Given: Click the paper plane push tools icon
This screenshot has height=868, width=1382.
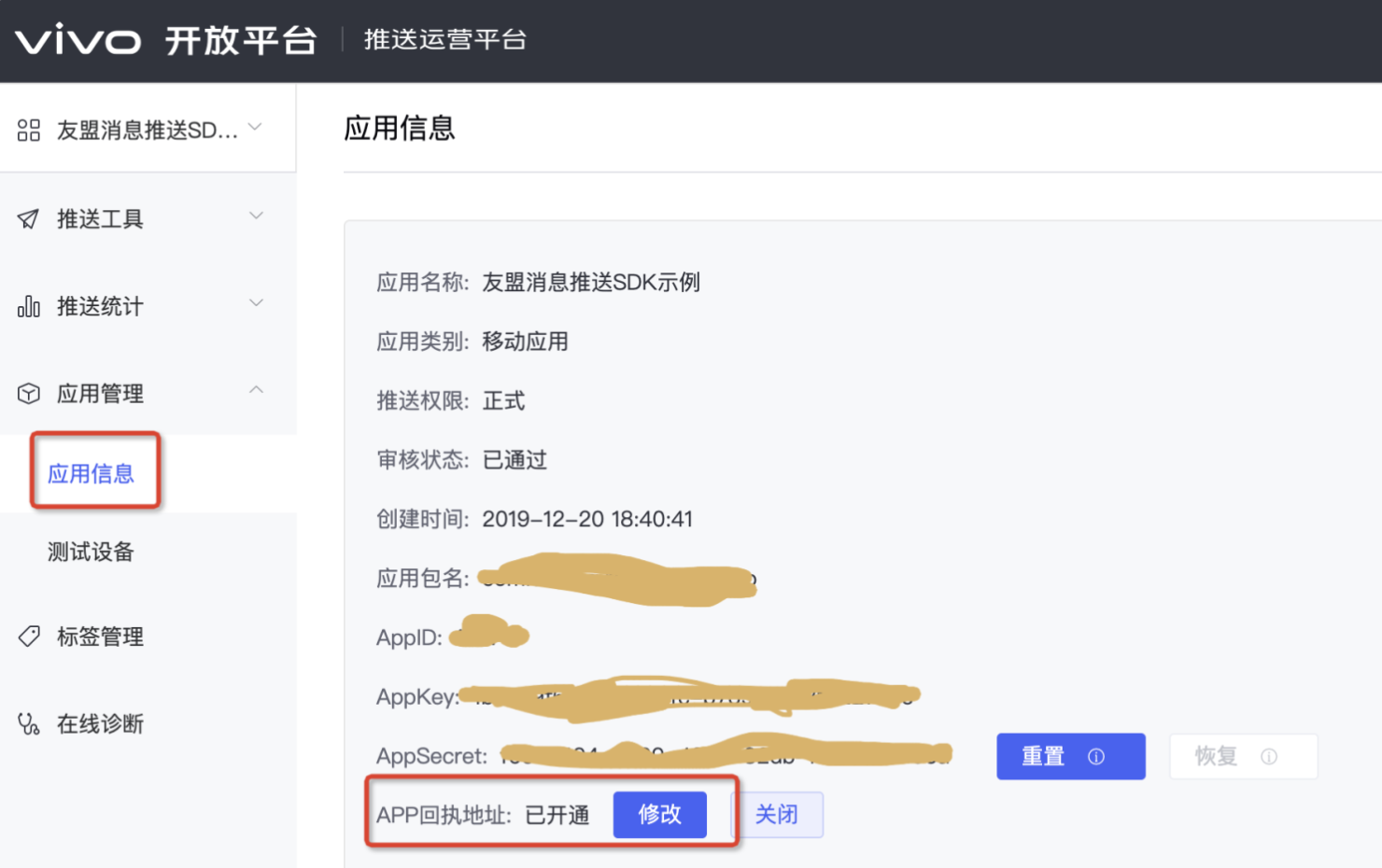Looking at the screenshot, I should (x=29, y=218).
